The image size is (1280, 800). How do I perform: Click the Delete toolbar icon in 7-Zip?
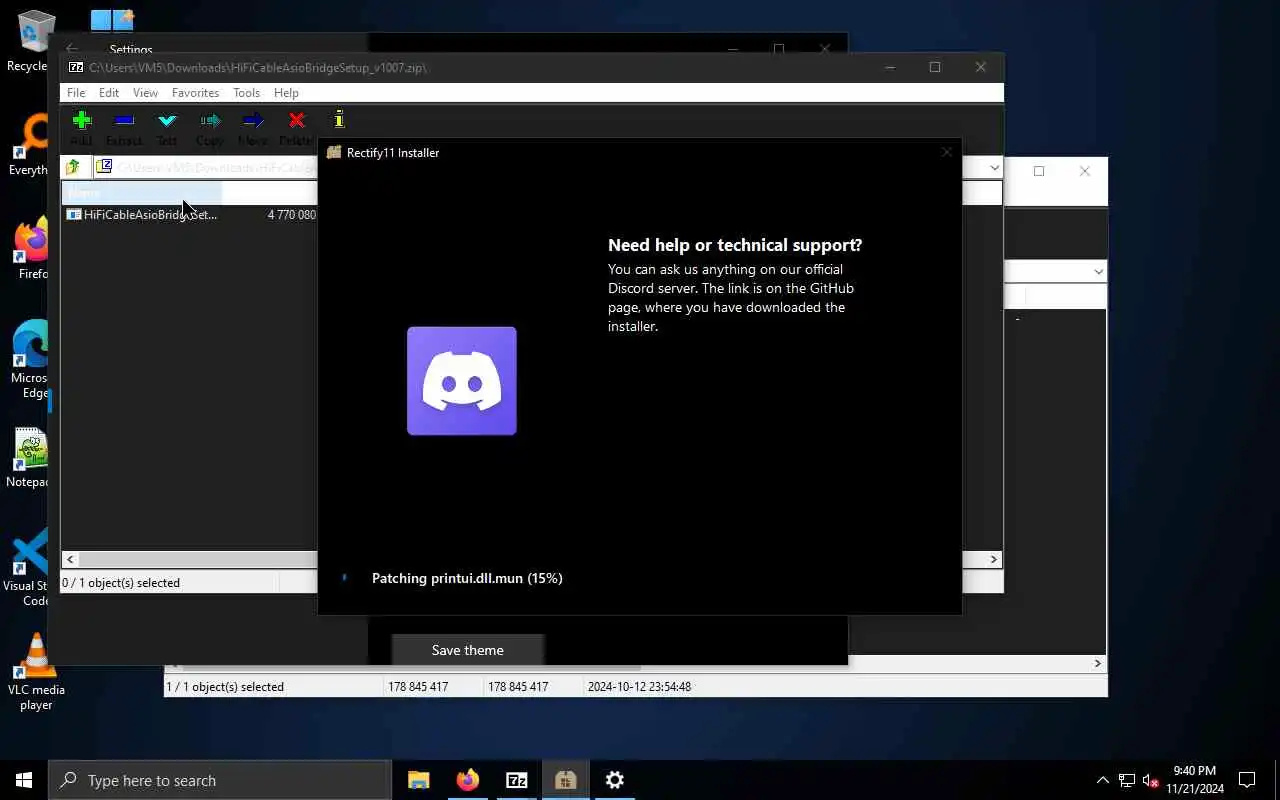tap(296, 121)
